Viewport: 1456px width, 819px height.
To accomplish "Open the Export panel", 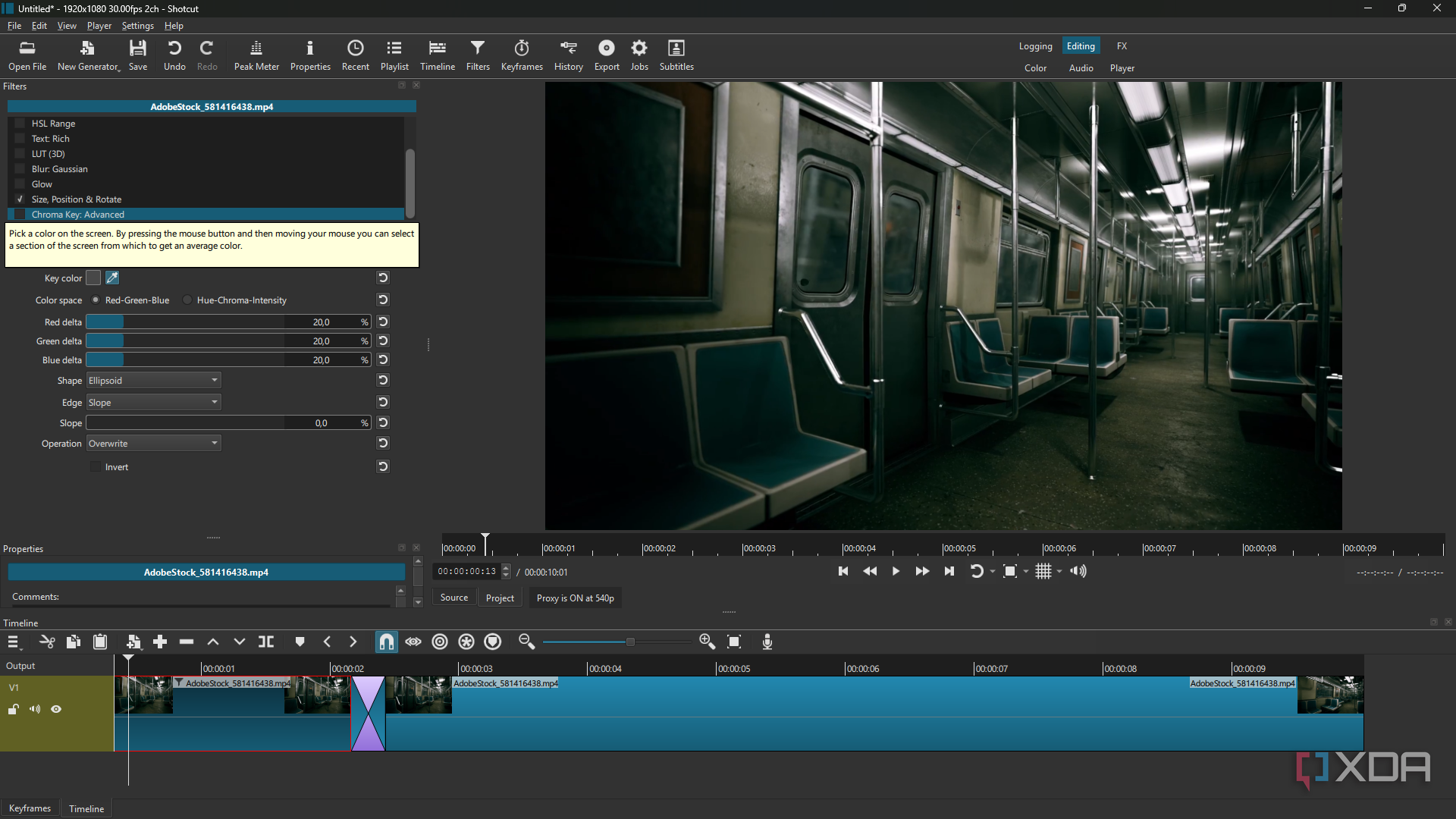I will coord(607,55).
